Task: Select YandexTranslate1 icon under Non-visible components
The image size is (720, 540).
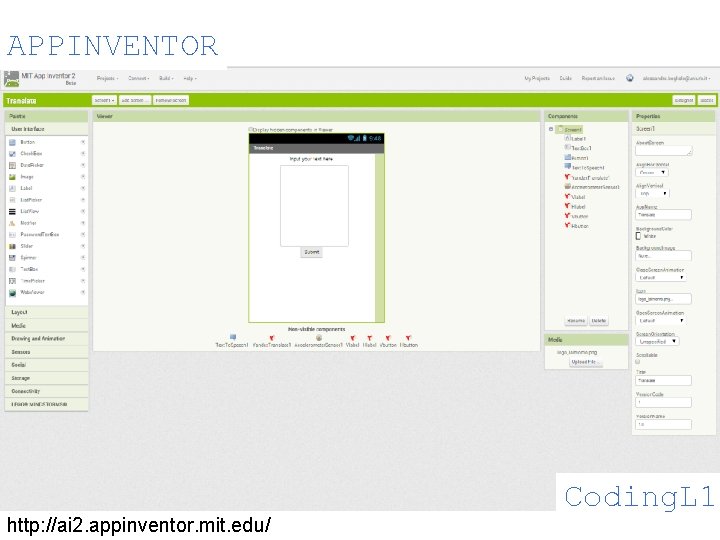Action: click(271, 338)
